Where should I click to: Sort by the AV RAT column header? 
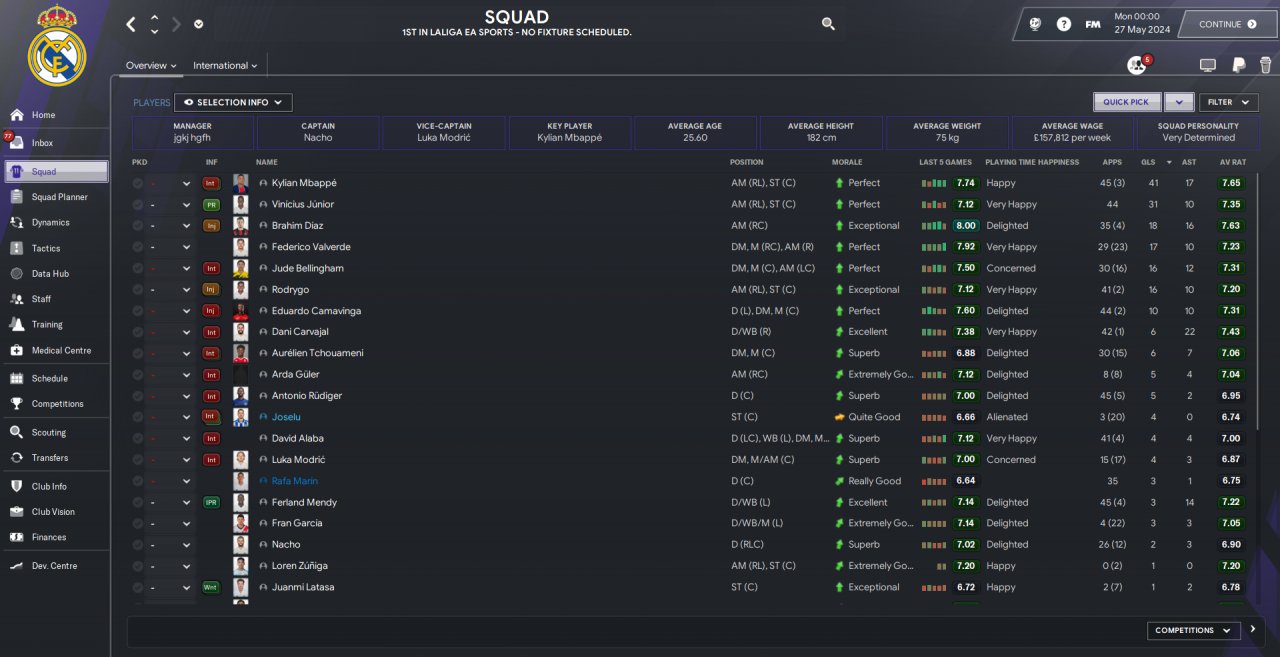click(x=1232, y=162)
